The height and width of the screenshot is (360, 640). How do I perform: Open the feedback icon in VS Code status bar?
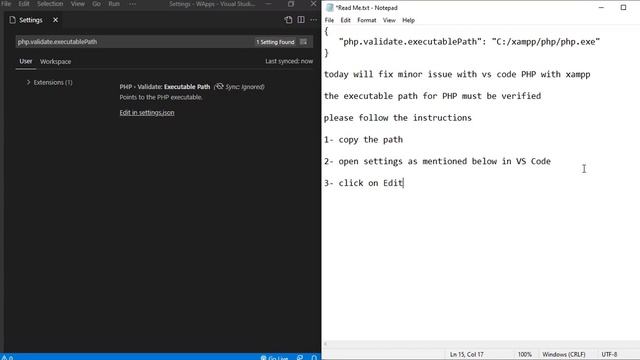click(300, 358)
